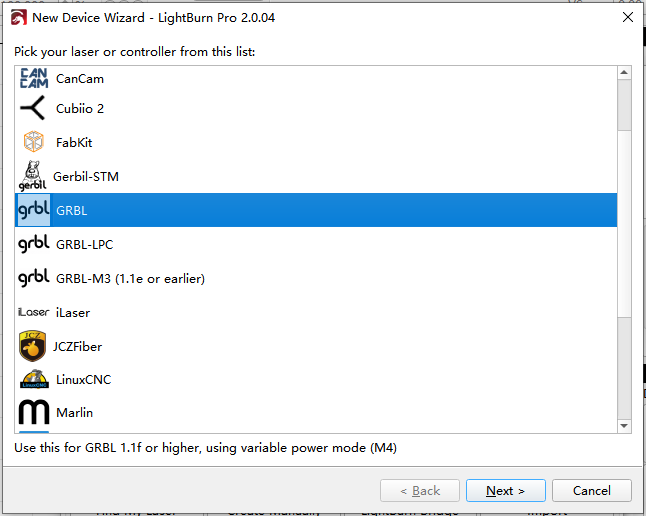646x516 pixels.
Task: Click the GRBL-LPC logo icon
Action: [34, 244]
